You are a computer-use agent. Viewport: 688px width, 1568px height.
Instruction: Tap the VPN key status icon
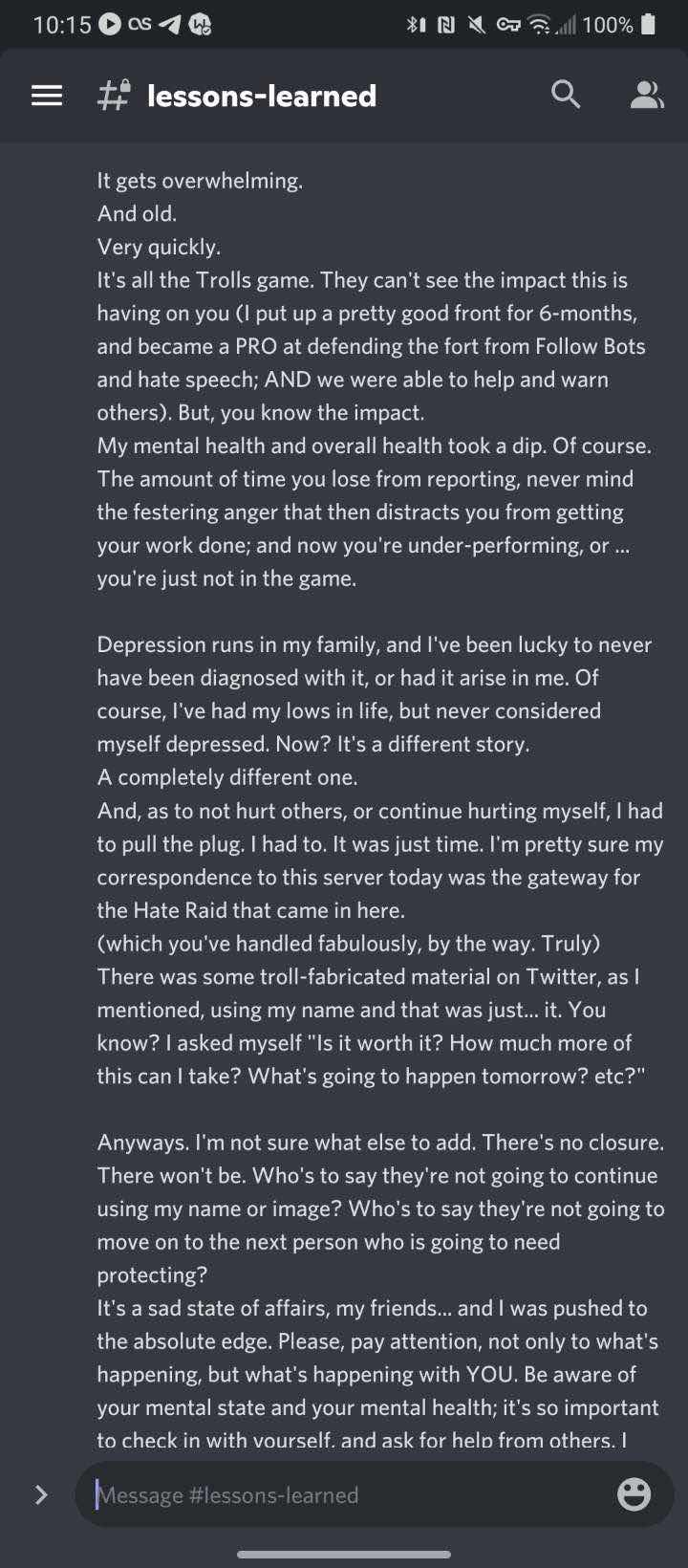click(x=508, y=26)
